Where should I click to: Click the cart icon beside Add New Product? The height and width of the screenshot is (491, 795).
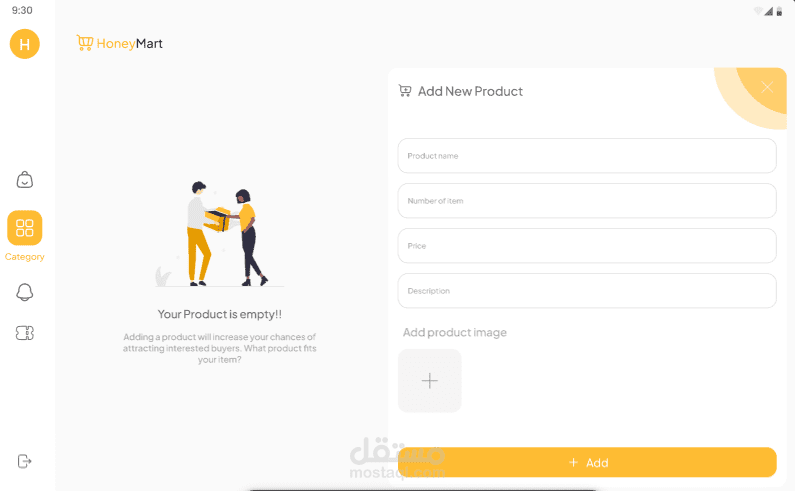pyautogui.click(x=405, y=91)
